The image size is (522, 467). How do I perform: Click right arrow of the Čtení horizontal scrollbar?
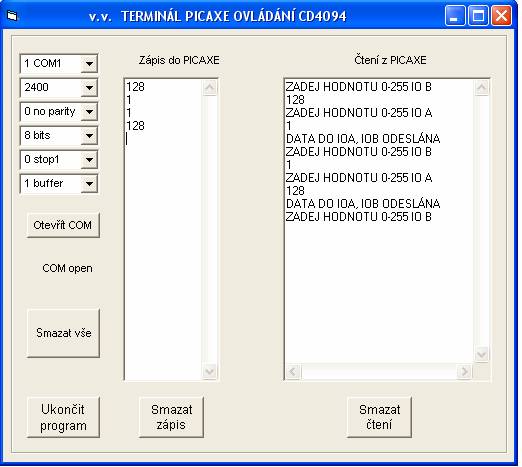click(x=464, y=371)
